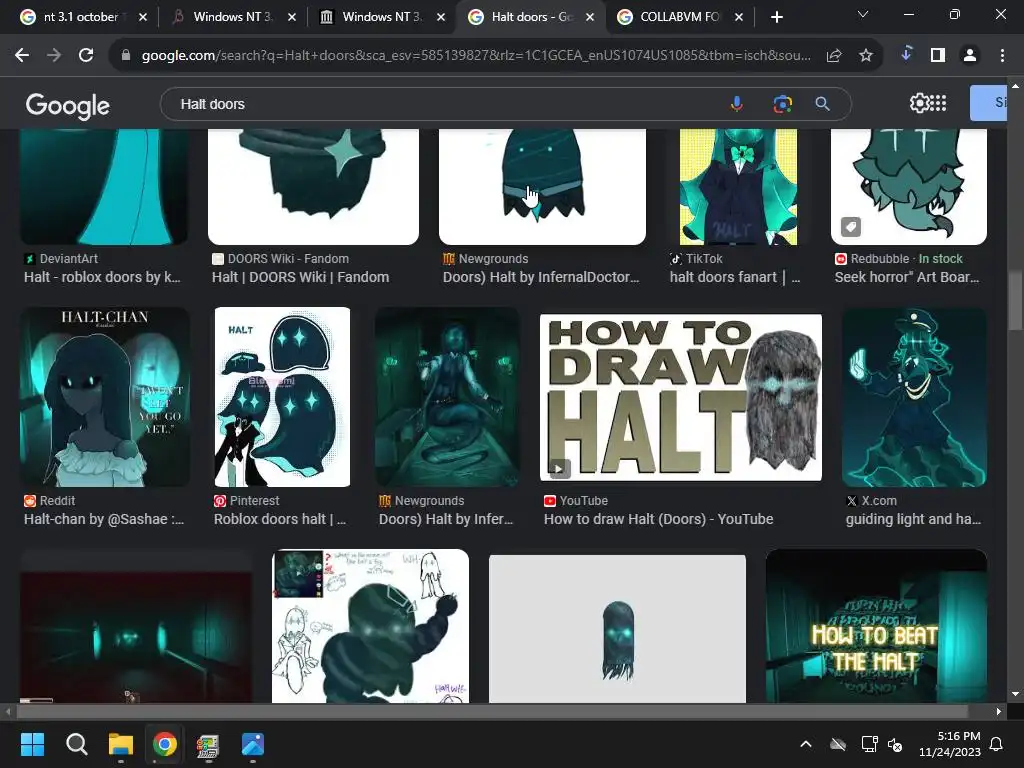The width and height of the screenshot is (1024, 768).
Task: Go back to the previous page
Action: point(22,56)
